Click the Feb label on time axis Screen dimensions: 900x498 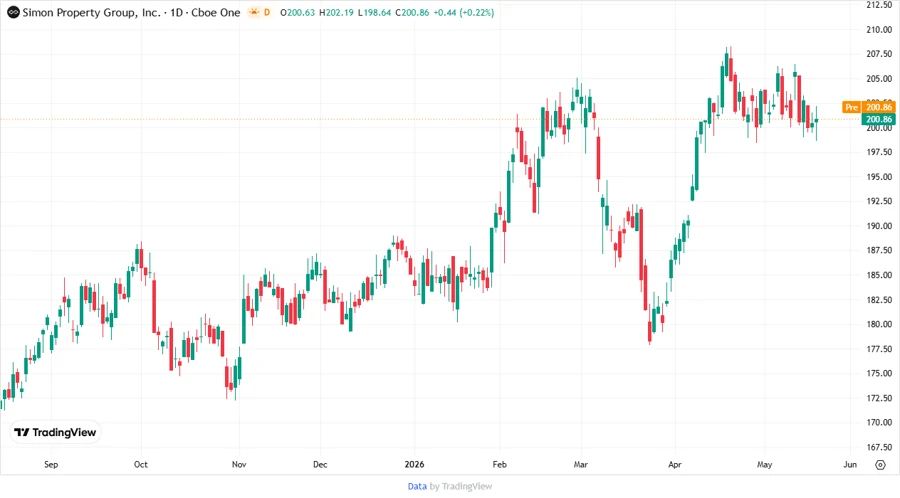[x=500, y=465]
